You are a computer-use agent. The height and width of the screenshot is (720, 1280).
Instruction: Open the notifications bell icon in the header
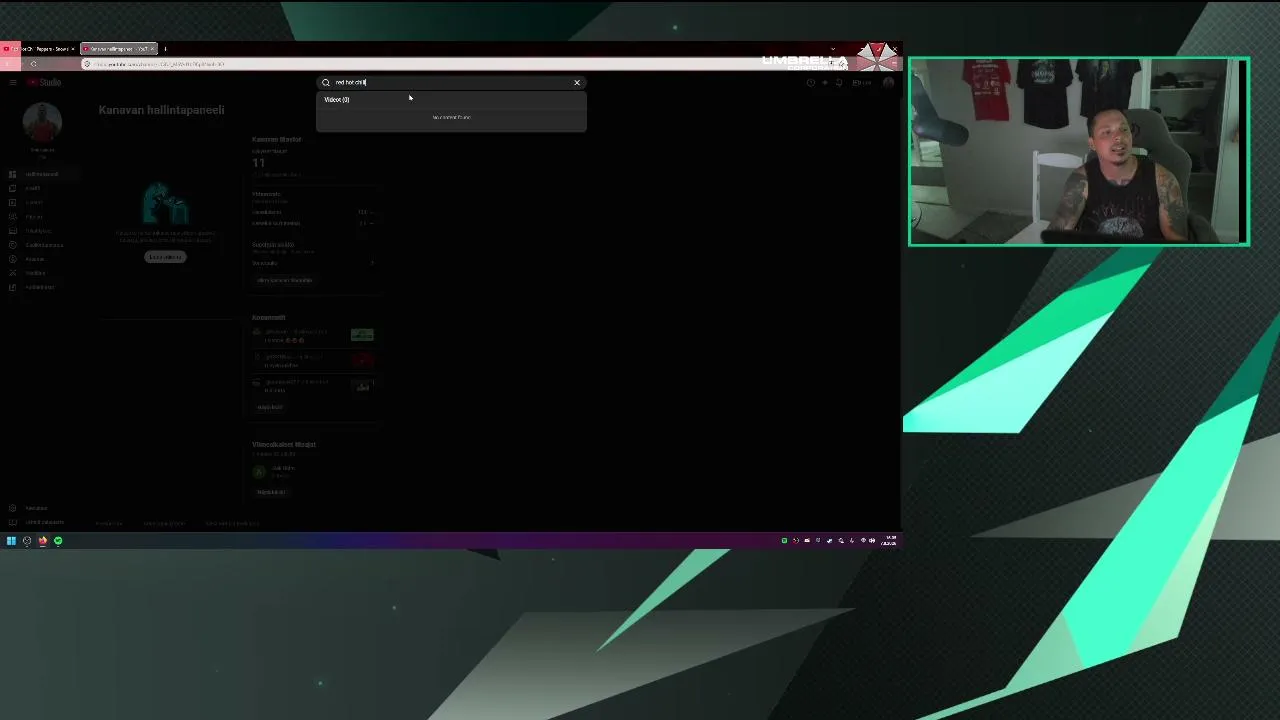[839, 83]
